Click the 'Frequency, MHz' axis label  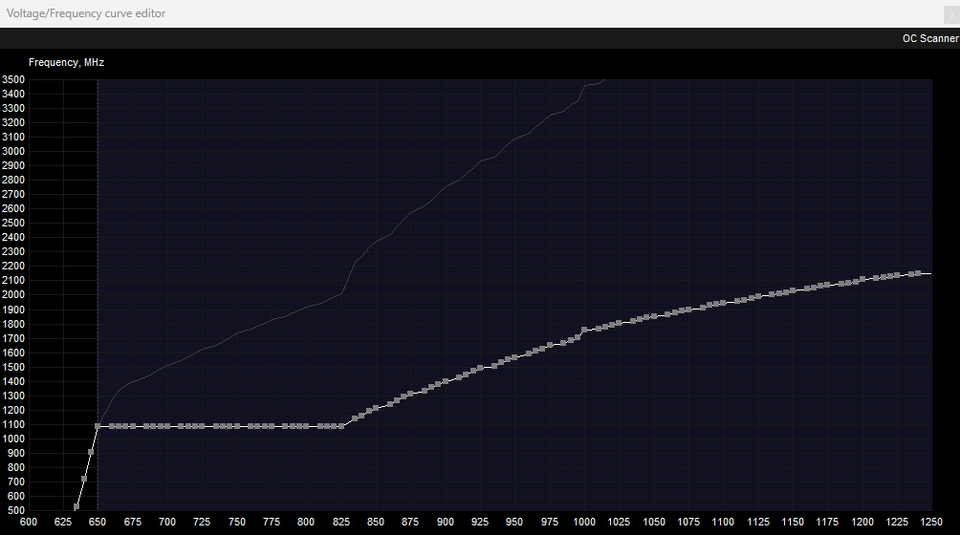pyautogui.click(x=66, y=62)
